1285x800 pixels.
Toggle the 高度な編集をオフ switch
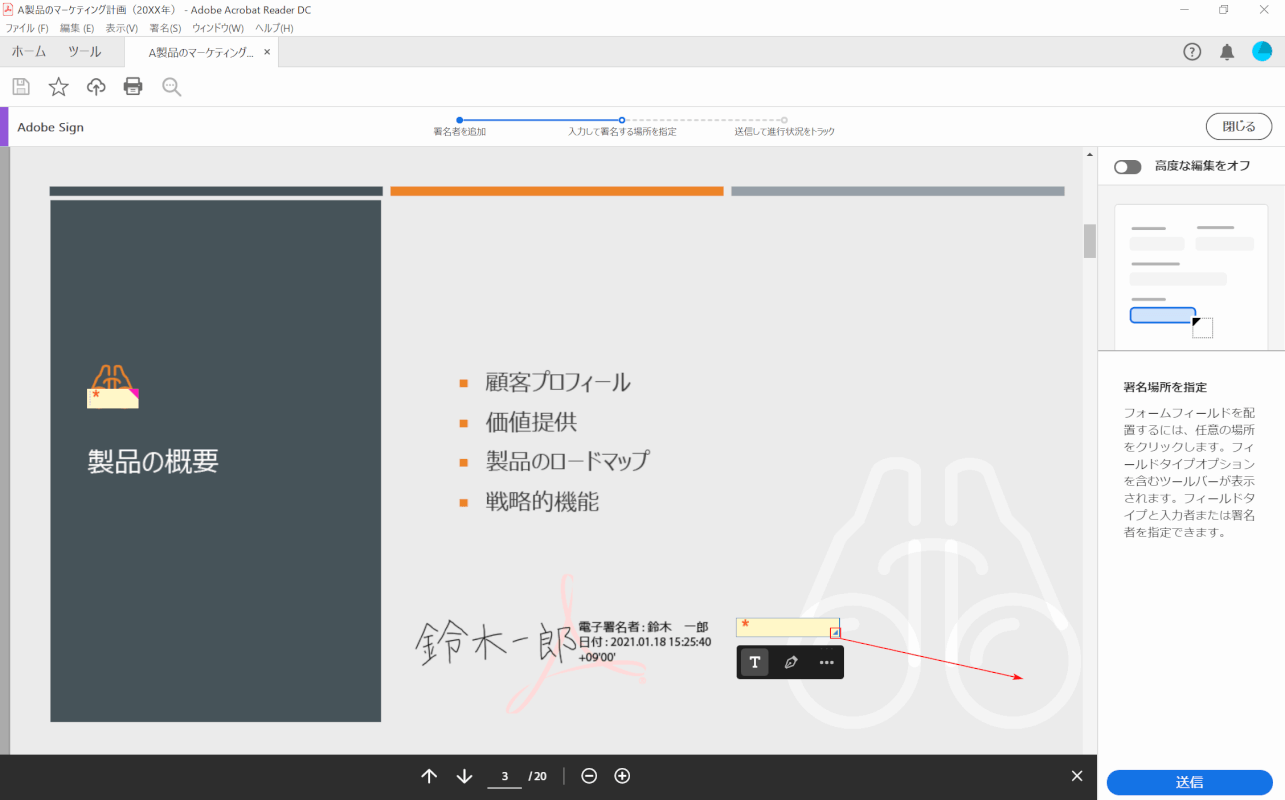(1127, 167)
